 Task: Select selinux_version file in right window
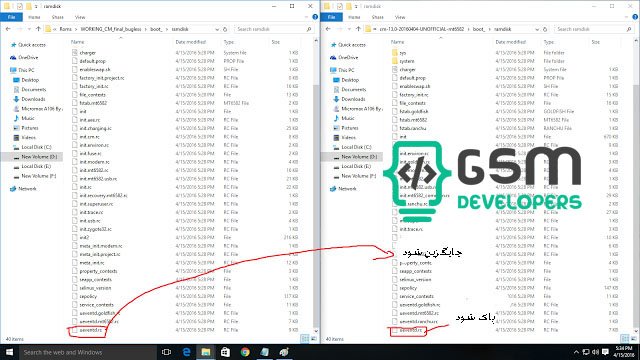pyautogui.click(x=415, y=280)
